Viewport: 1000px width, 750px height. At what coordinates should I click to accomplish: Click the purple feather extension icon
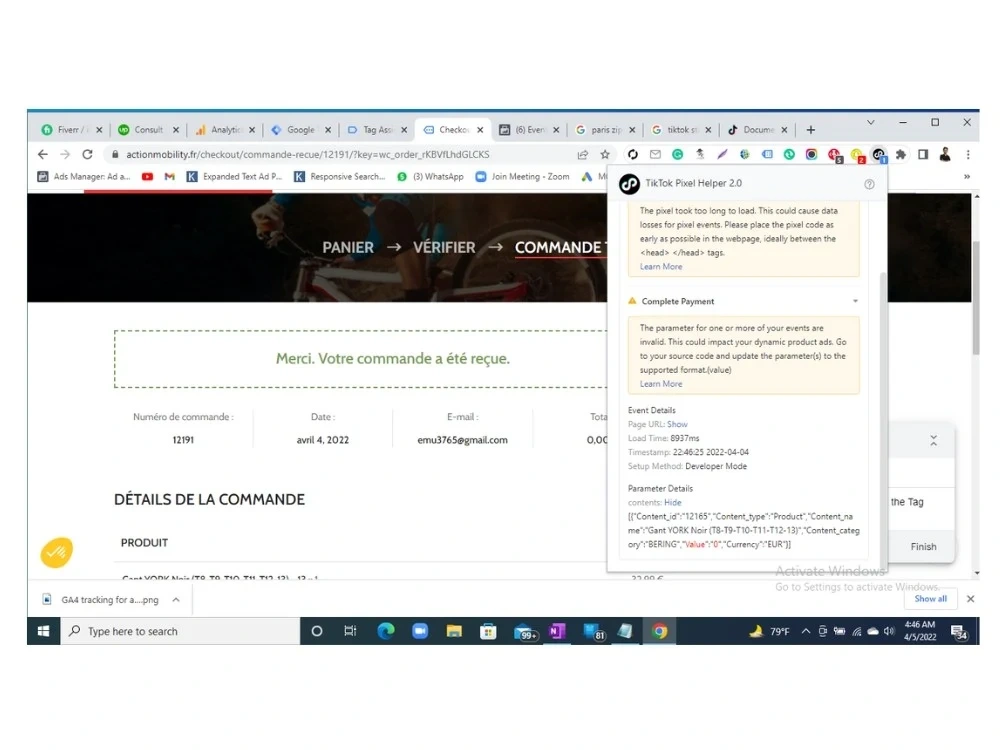pyautogui.click(x=722, y=154)
